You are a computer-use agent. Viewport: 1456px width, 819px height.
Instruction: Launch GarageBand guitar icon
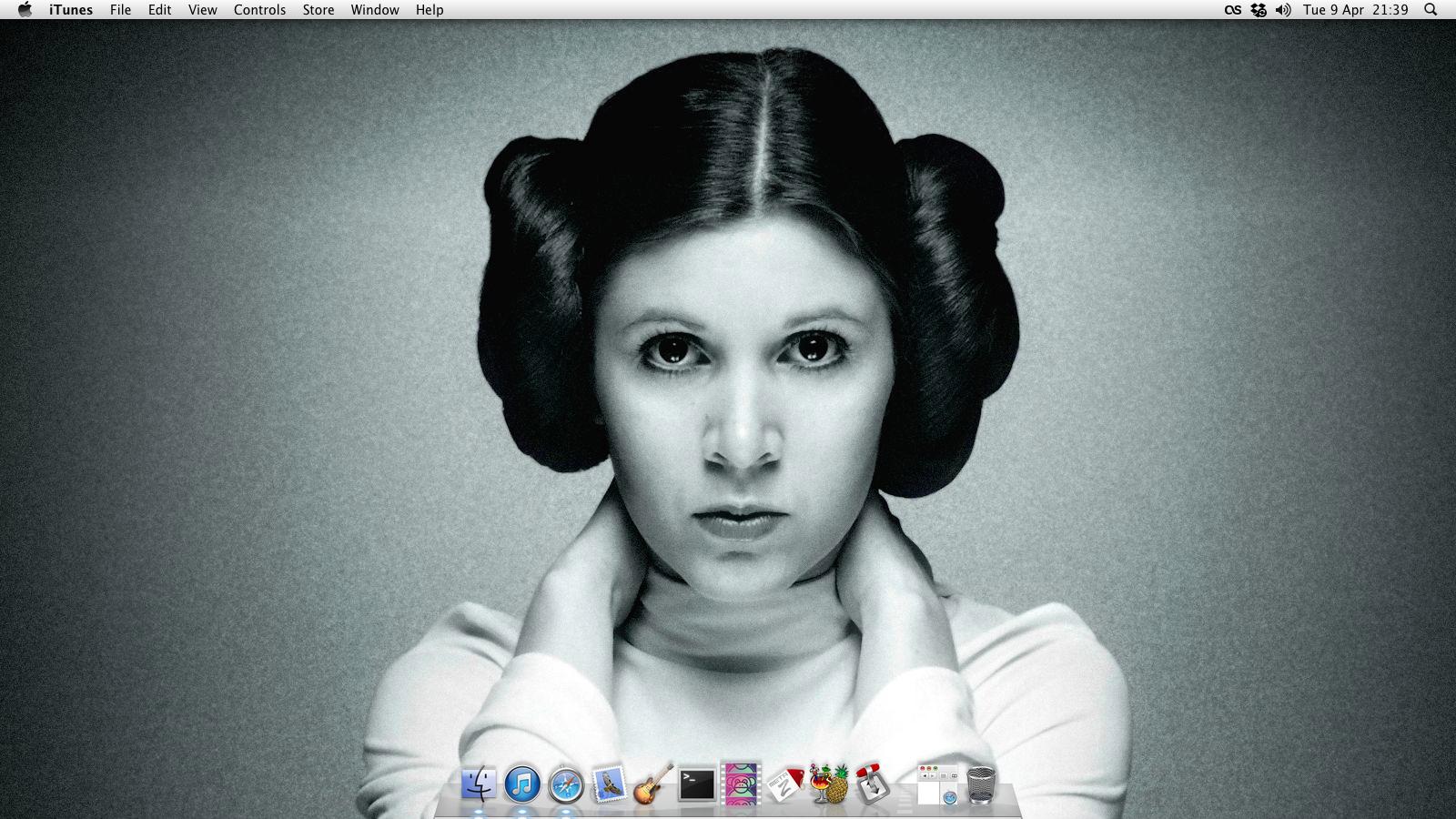pos(653,784)
